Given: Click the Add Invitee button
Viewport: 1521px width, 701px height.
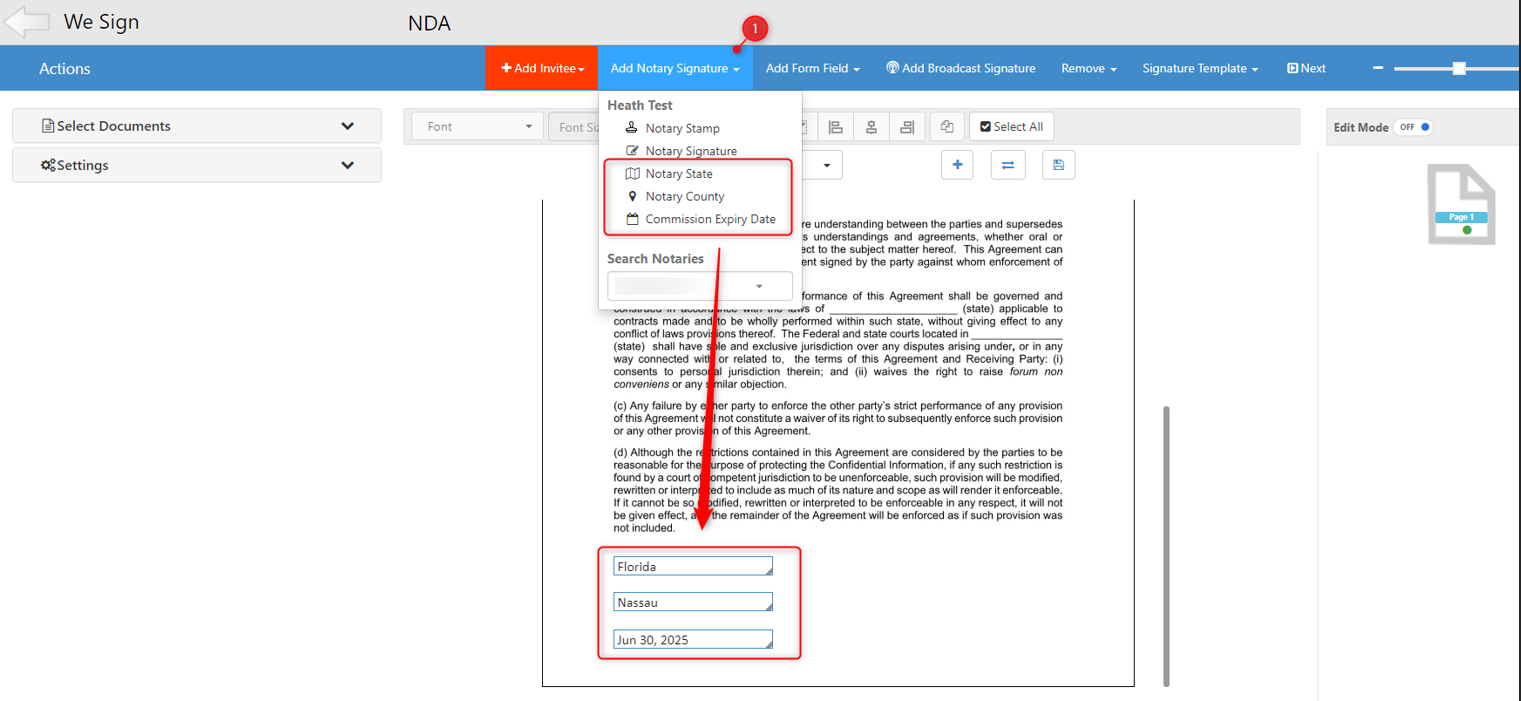Looking at the screenshot, I should pyautogui.click(x=542, y=68).
